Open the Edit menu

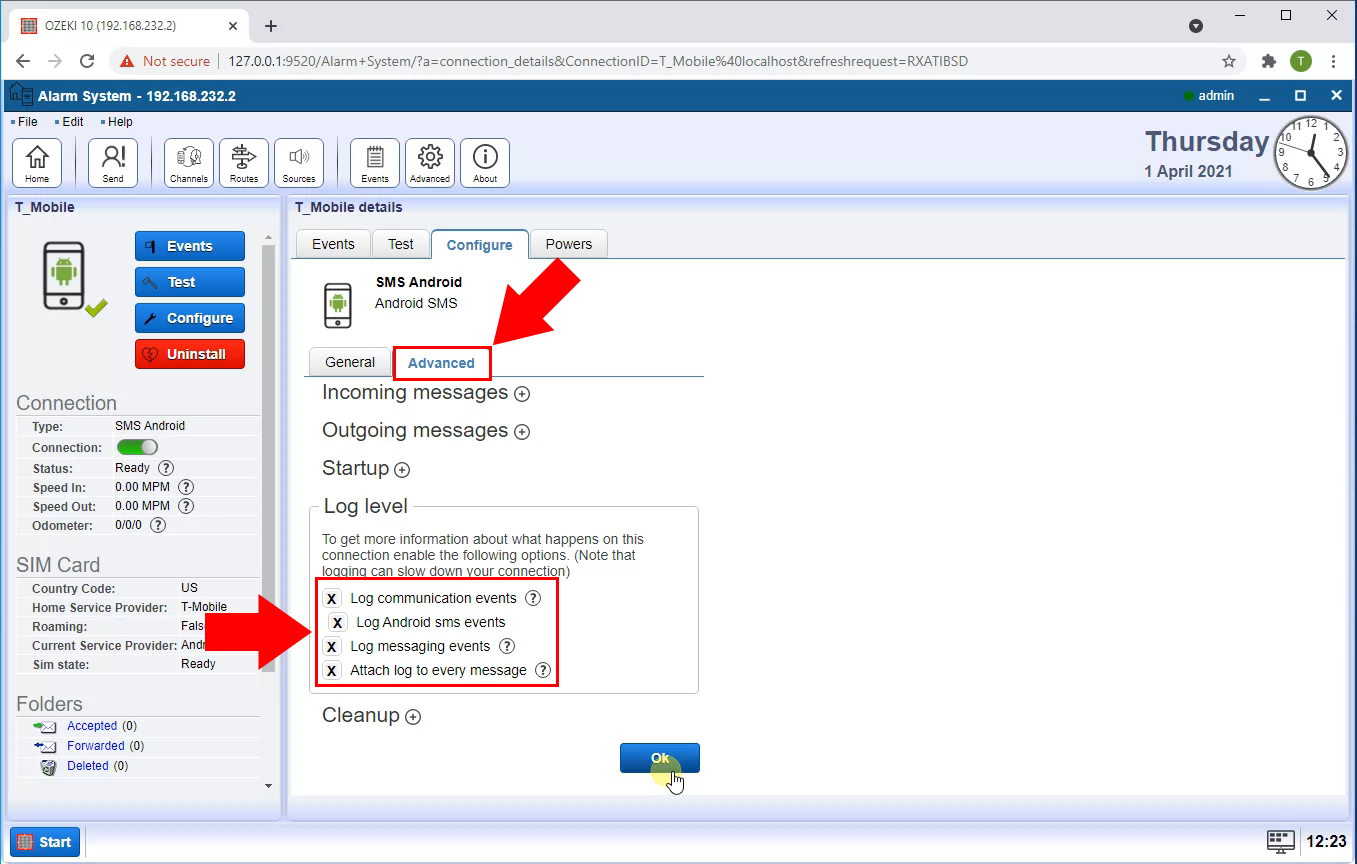coord(72,122)
